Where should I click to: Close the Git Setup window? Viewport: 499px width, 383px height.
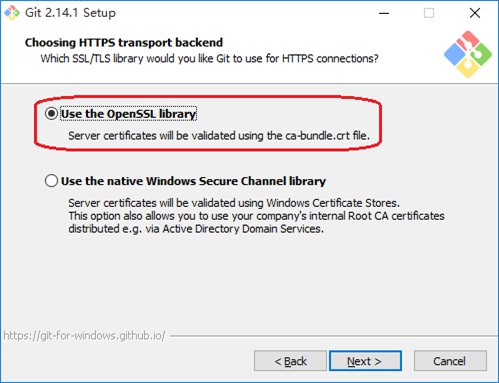click(475, 13)
